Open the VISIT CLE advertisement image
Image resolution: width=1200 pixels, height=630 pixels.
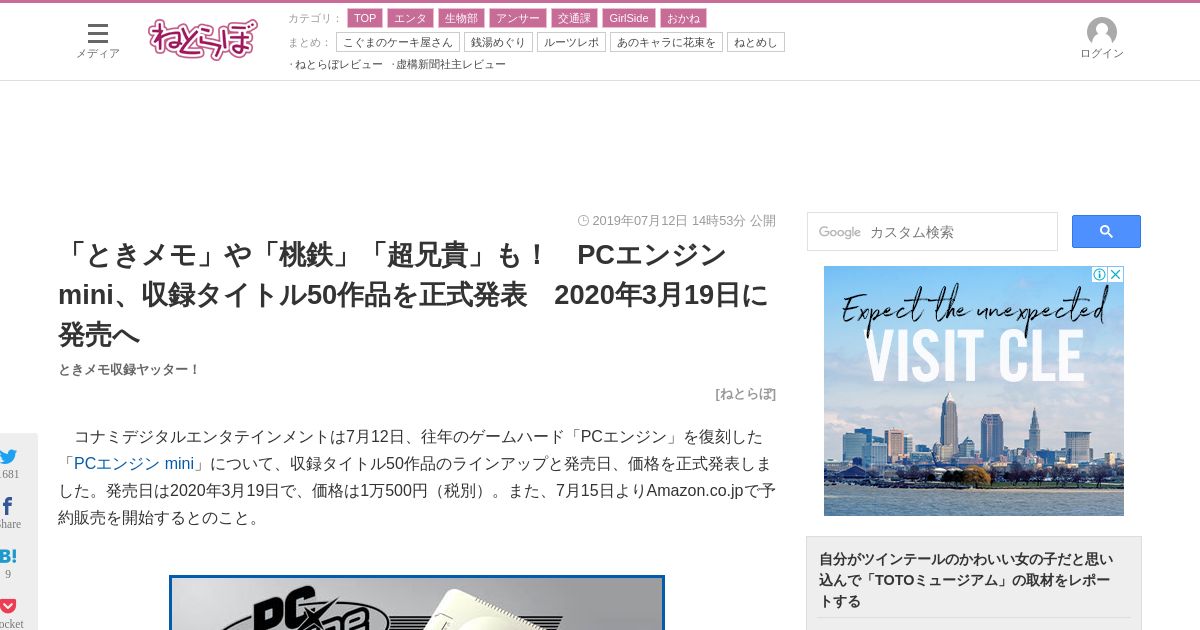click(974, 391)
